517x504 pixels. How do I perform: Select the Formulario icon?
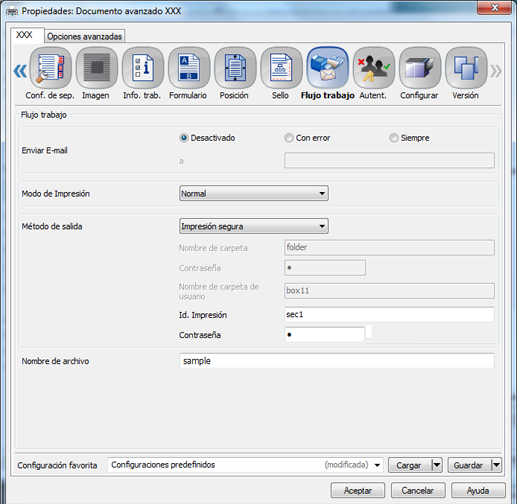[x=189, y=68]
